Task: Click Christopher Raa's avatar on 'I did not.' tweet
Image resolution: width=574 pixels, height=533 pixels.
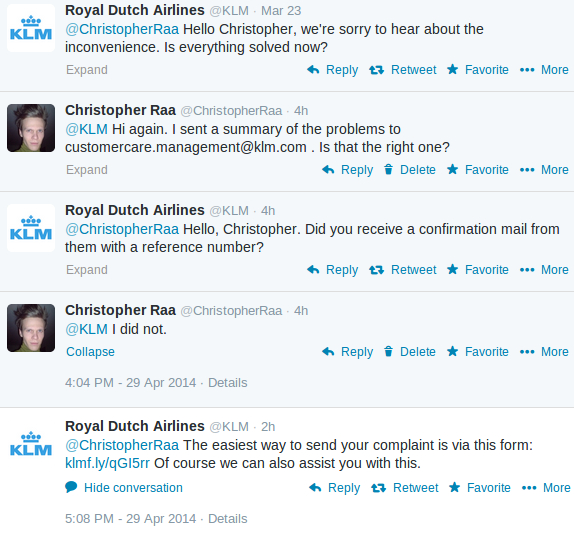Action: click(x=31, y=328)
